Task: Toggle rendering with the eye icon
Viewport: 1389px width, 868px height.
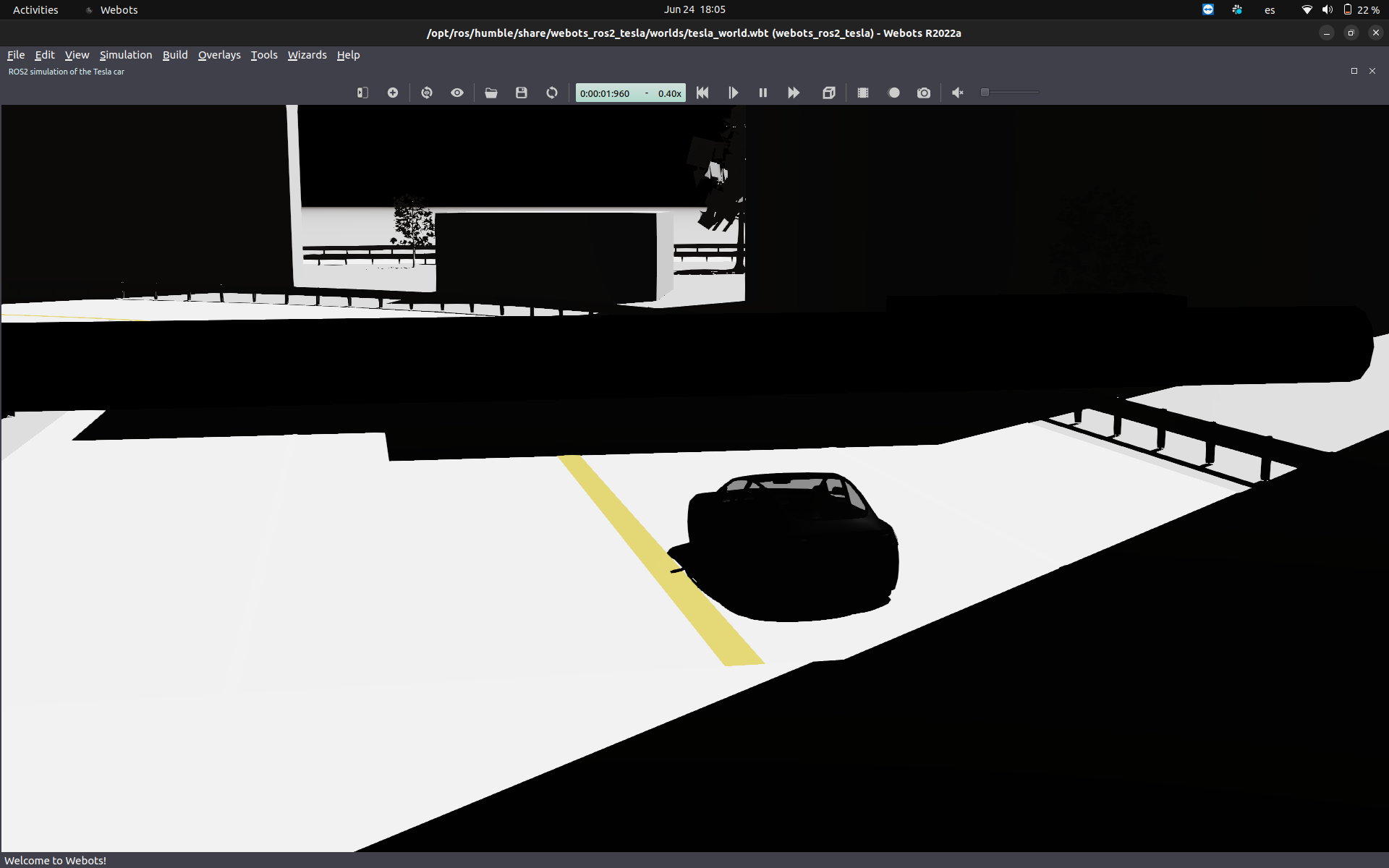Action: (457, 93)
